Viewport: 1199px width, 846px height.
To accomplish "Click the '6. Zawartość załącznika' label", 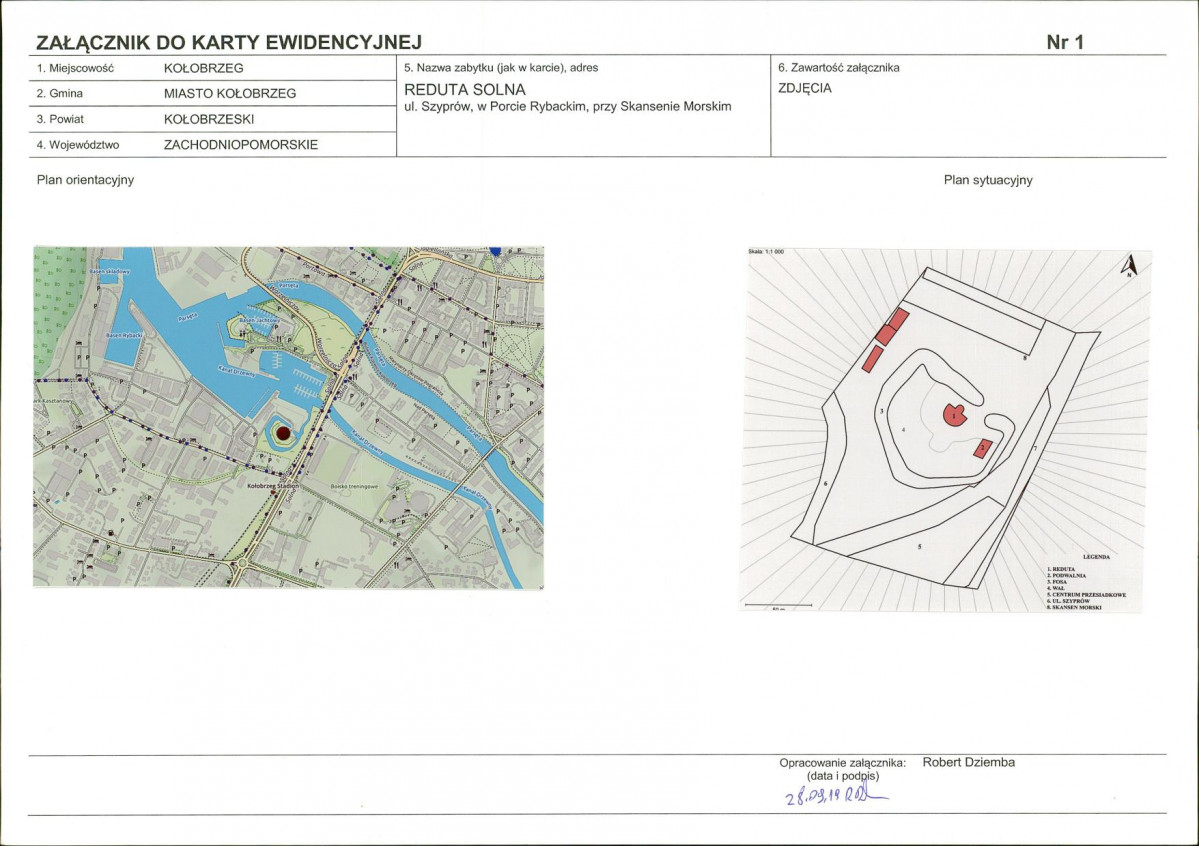I will tap(839, 67).
